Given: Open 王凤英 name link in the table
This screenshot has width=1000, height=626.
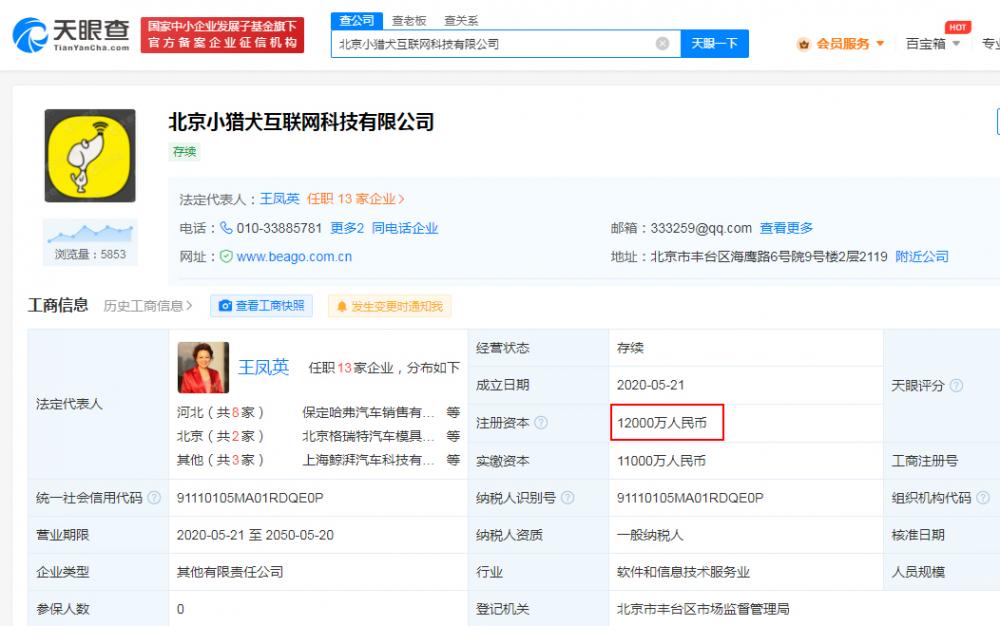Looking at the screenshot, I should tap(263, 367).
